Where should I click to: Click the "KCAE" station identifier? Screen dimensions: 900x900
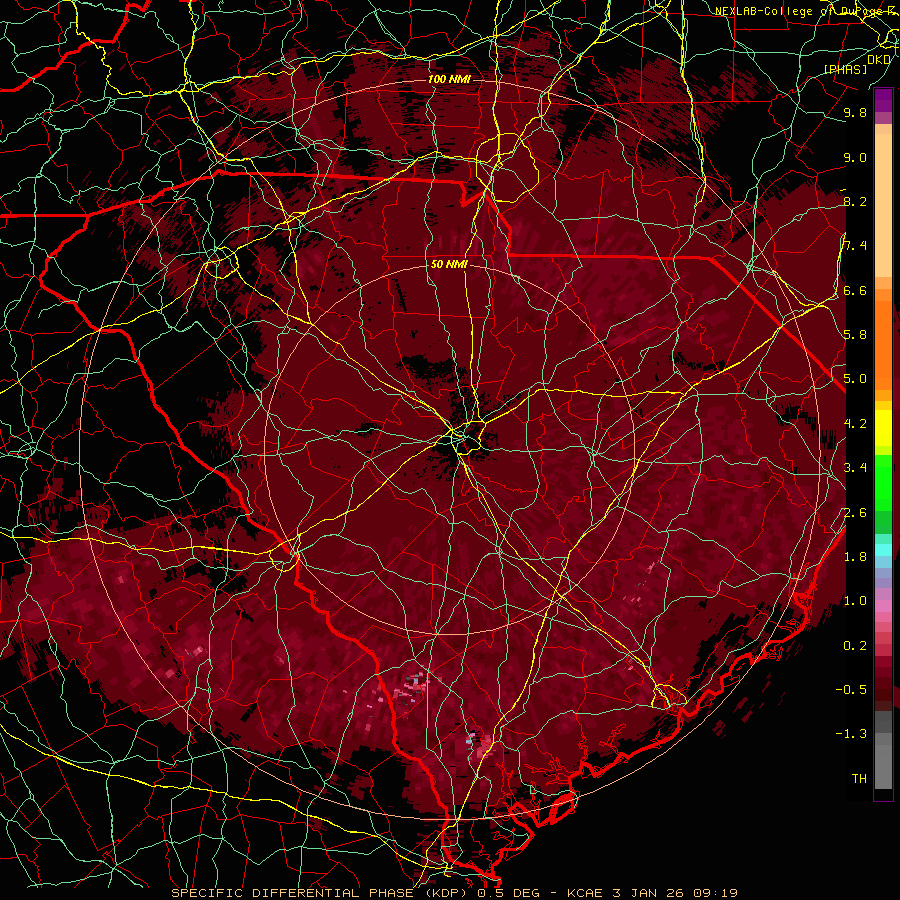tap(585, 893)
